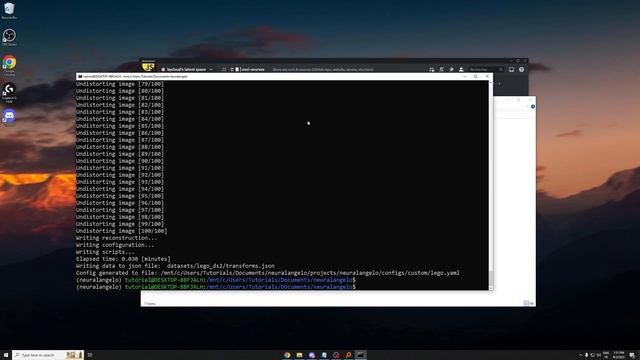Screen dimensions: 640x360
Task: Click 'Writing configuration...' output line
Action: click(115, 245)
